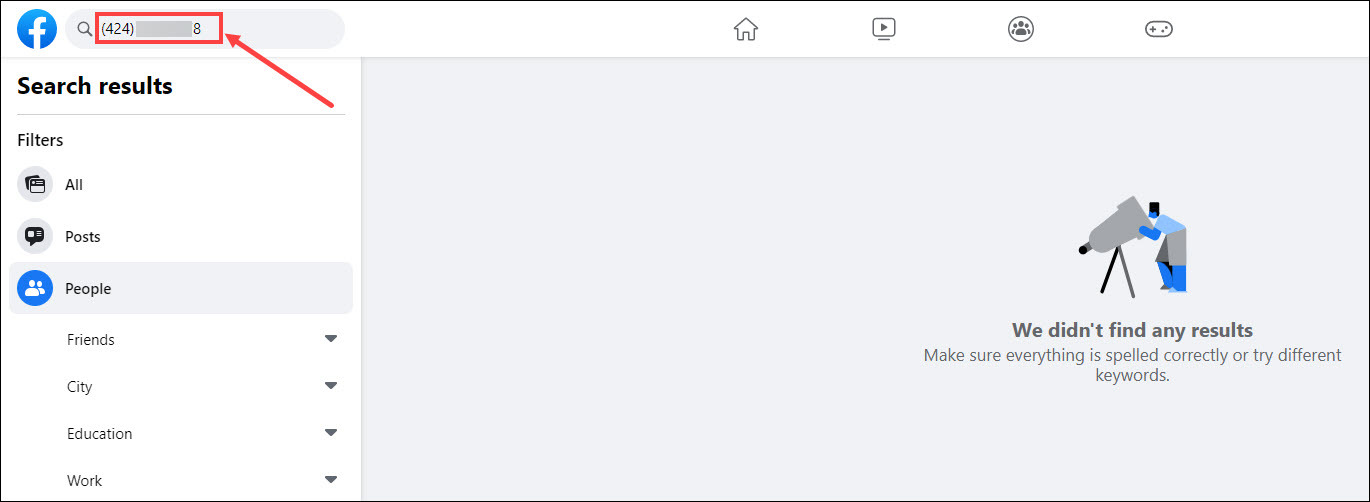Select the Posts filter icon
Screen dimensions: 1370x502
point(35,236)
